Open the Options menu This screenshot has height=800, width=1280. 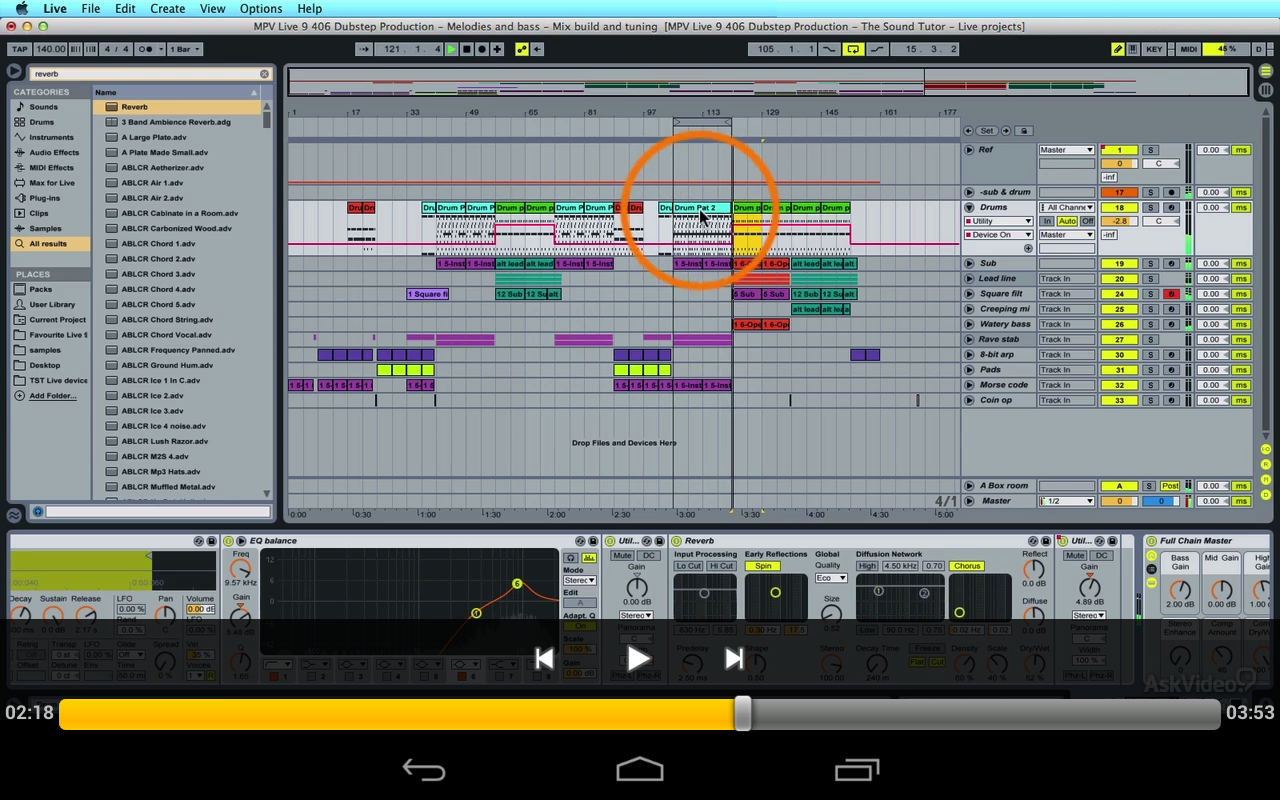click(261, 8)
